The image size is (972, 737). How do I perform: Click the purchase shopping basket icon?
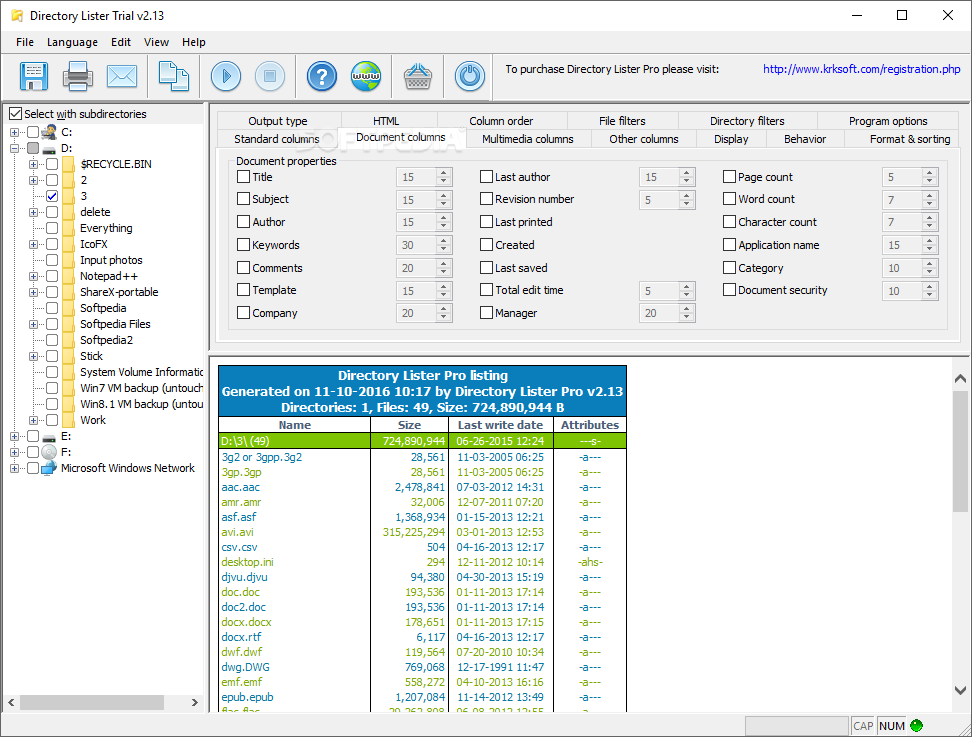[418, 76]
